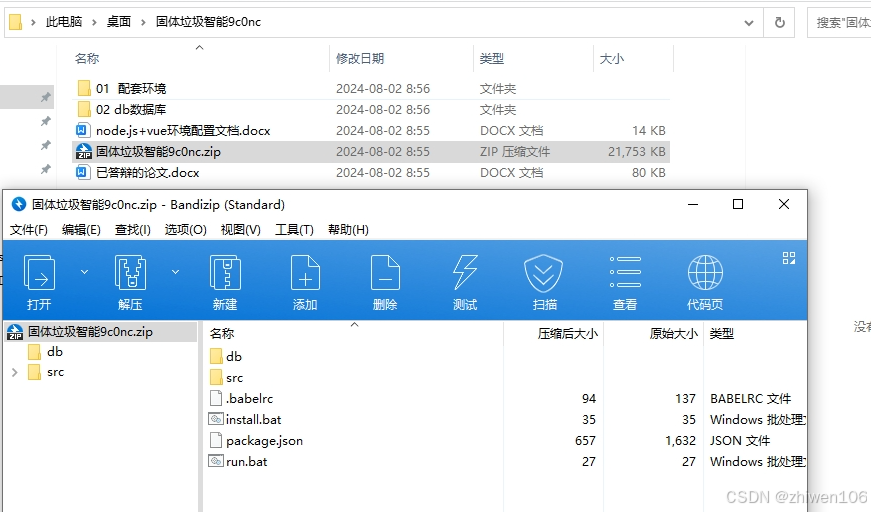Open the 选项(O) menu in Bandizip
Image resolution: width=871 pixels, height=512 pixels.
[186, 230]
